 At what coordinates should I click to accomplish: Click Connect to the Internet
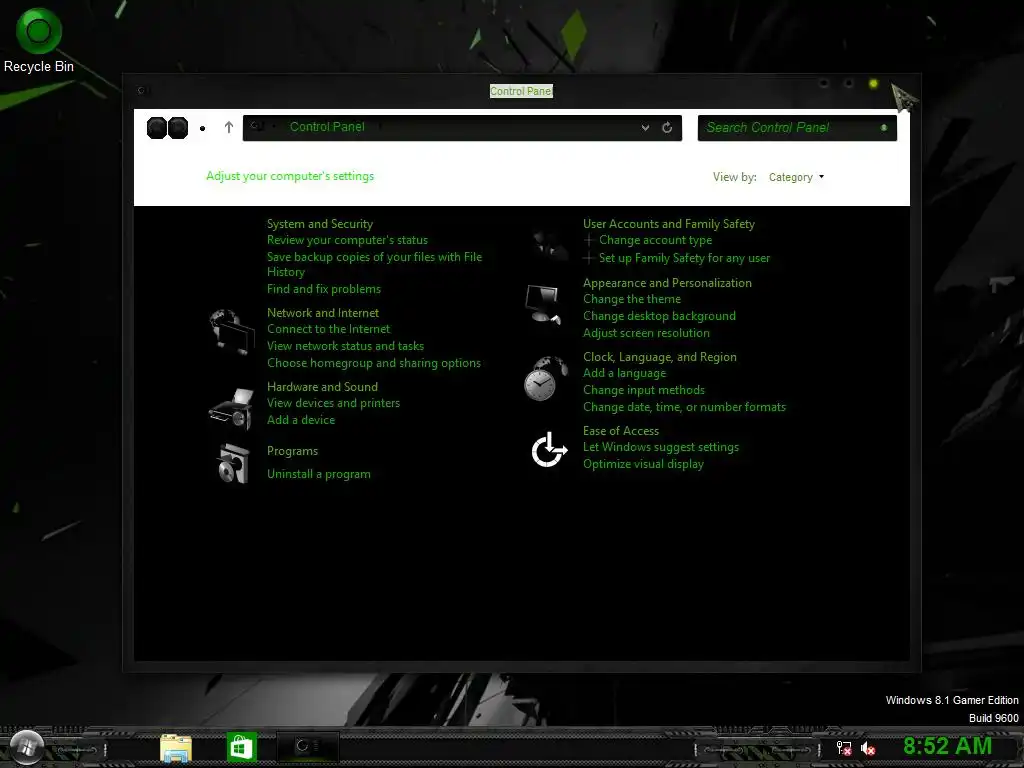[328, 329]
